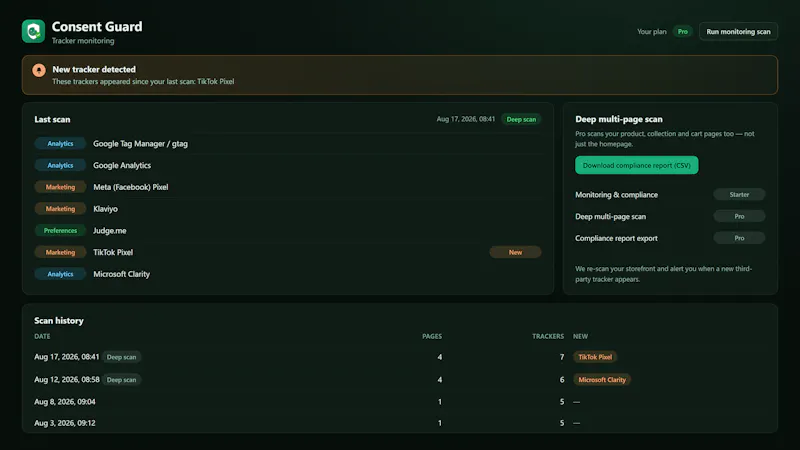This screenshot has width=800, height=450.
Task: Click the Pro plan badge next to Your plan
Action: coord(682,32)
